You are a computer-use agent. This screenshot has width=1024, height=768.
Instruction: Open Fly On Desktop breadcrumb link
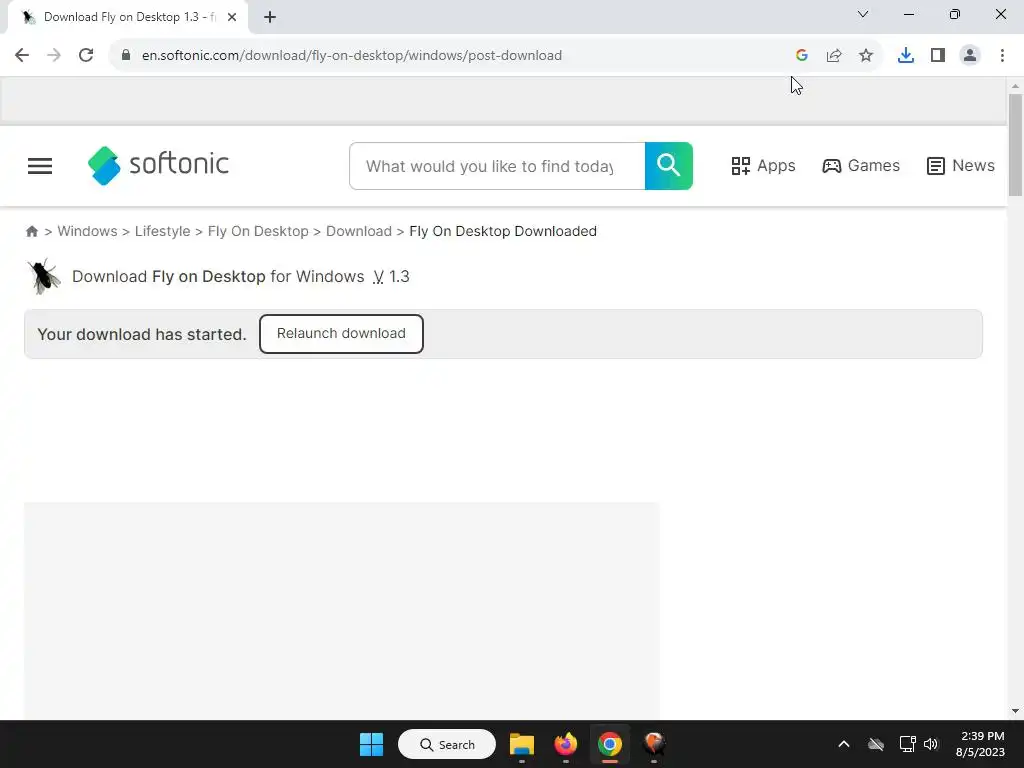[x=258, y=231]
